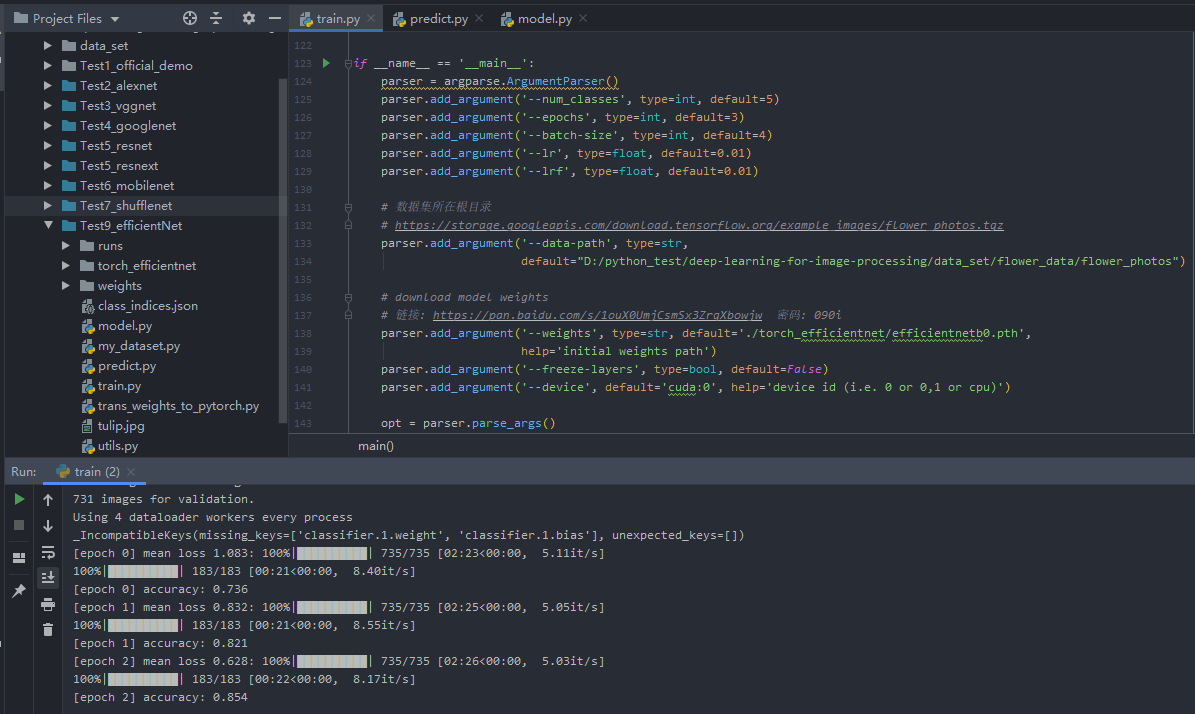Toggle scroll to end of console output
Screen dimensions: 1195x714
47,577
